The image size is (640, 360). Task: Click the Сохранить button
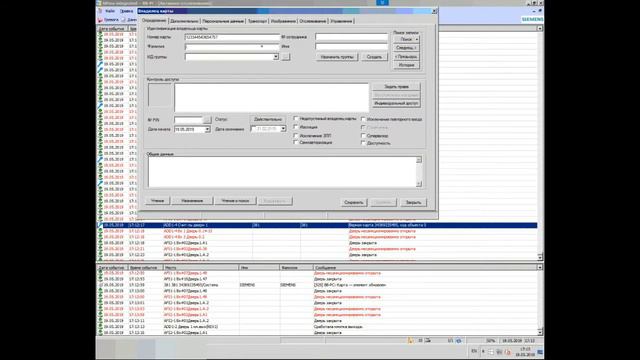[353, 202]
